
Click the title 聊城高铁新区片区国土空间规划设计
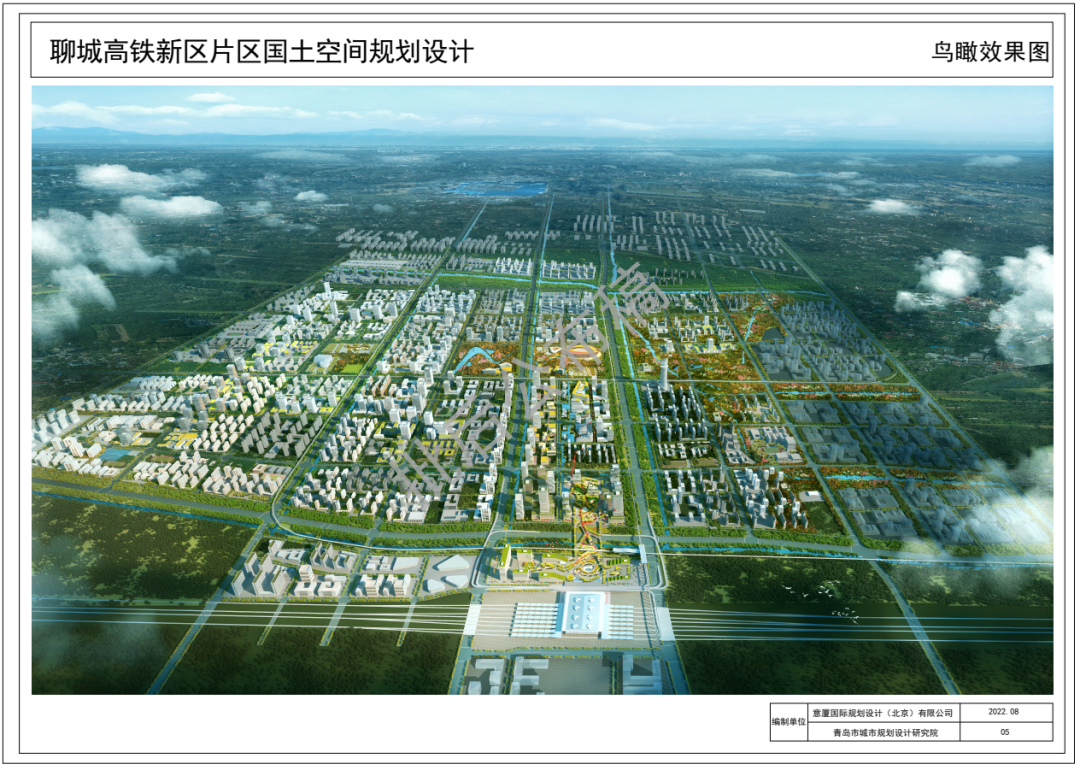coord(262,52)
